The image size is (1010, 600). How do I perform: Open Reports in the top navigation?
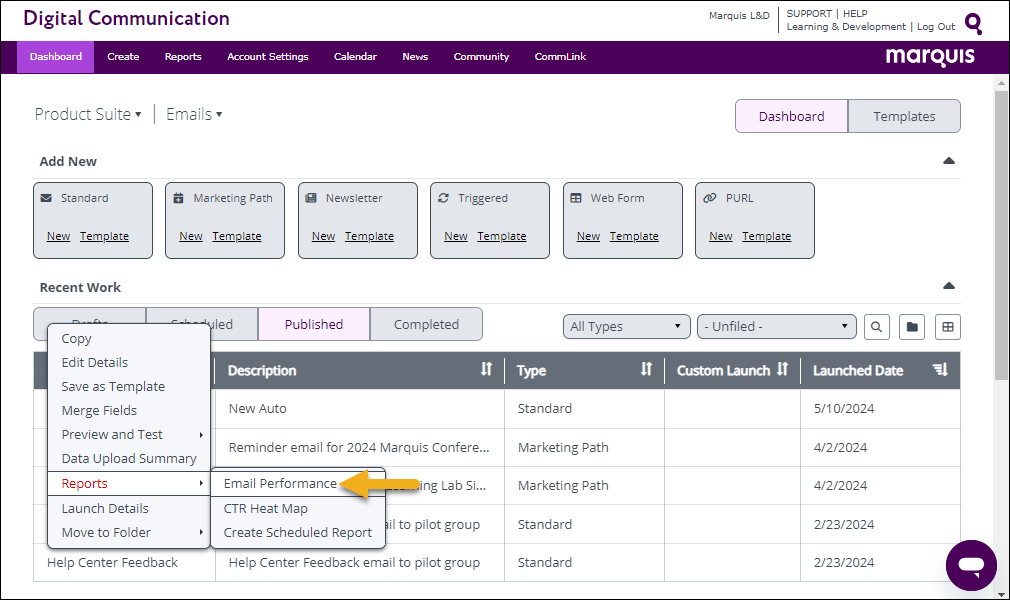183,57
